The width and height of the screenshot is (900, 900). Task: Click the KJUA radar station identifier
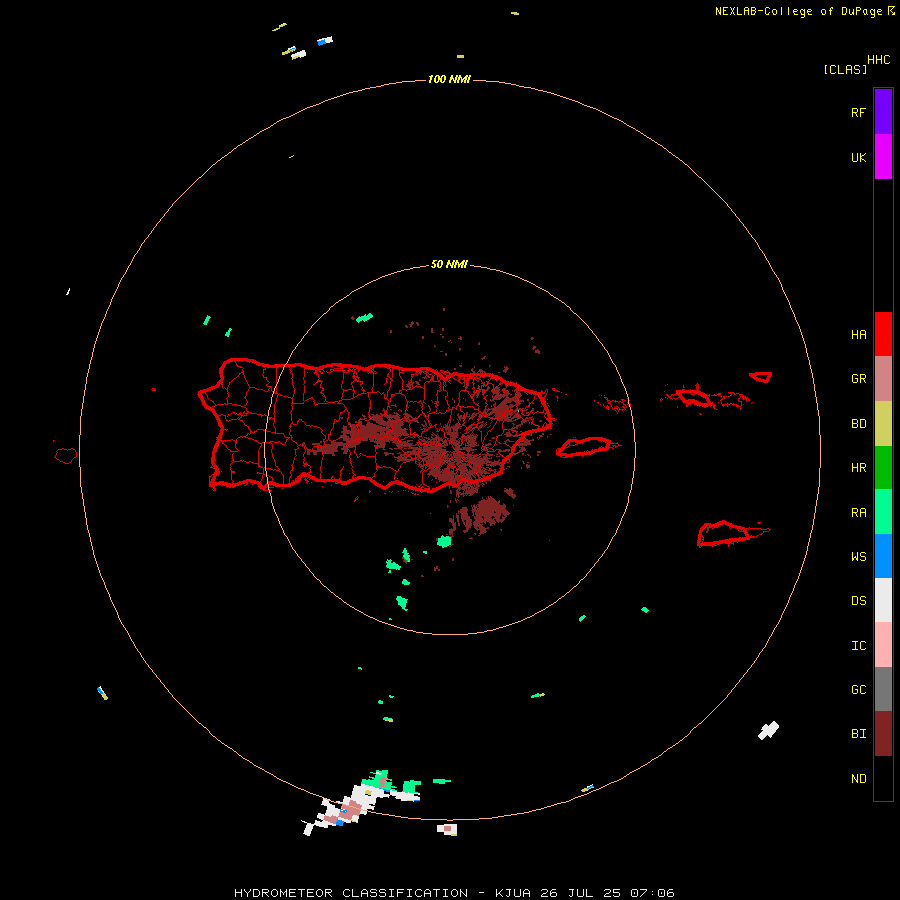tap(513, 893)
